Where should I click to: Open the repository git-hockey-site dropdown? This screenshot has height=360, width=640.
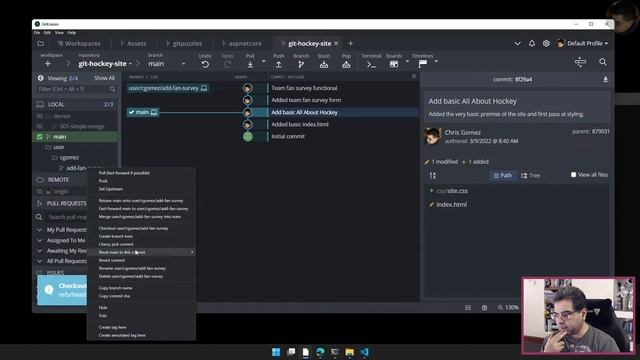click(x=105, y=64)
